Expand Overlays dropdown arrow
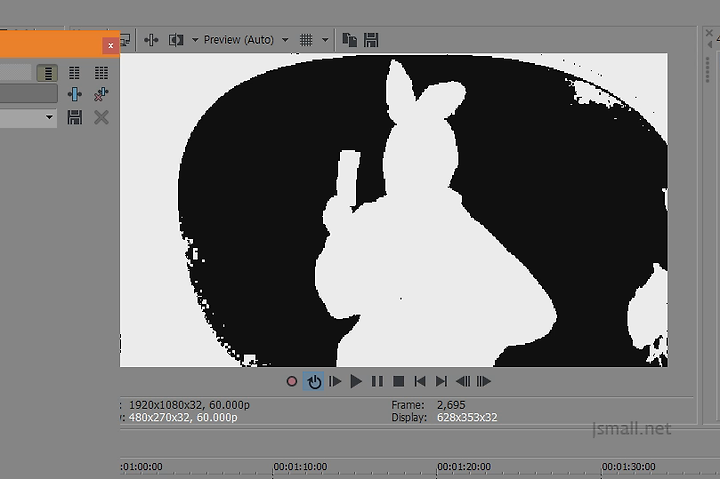 [325, 40]
